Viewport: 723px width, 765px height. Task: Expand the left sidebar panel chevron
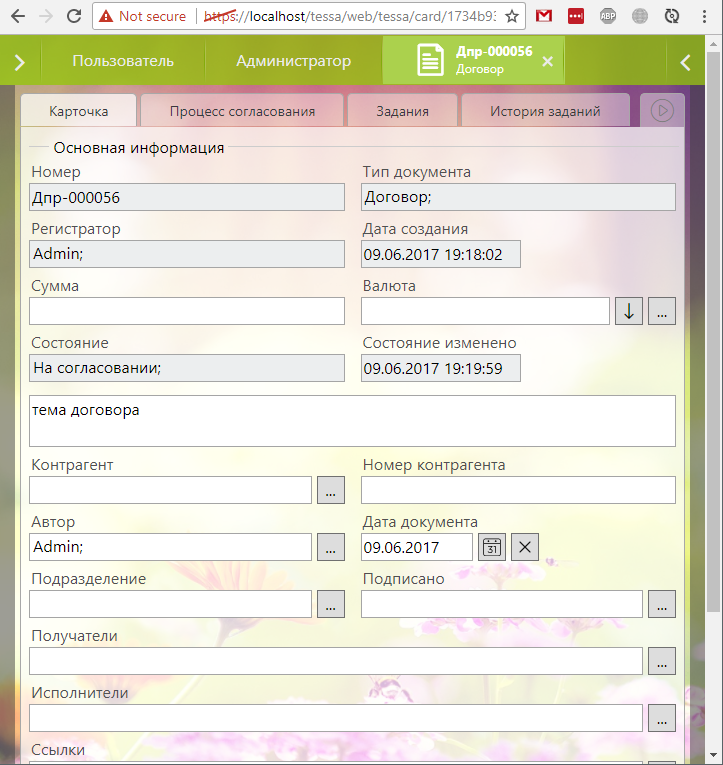point(19,62)
